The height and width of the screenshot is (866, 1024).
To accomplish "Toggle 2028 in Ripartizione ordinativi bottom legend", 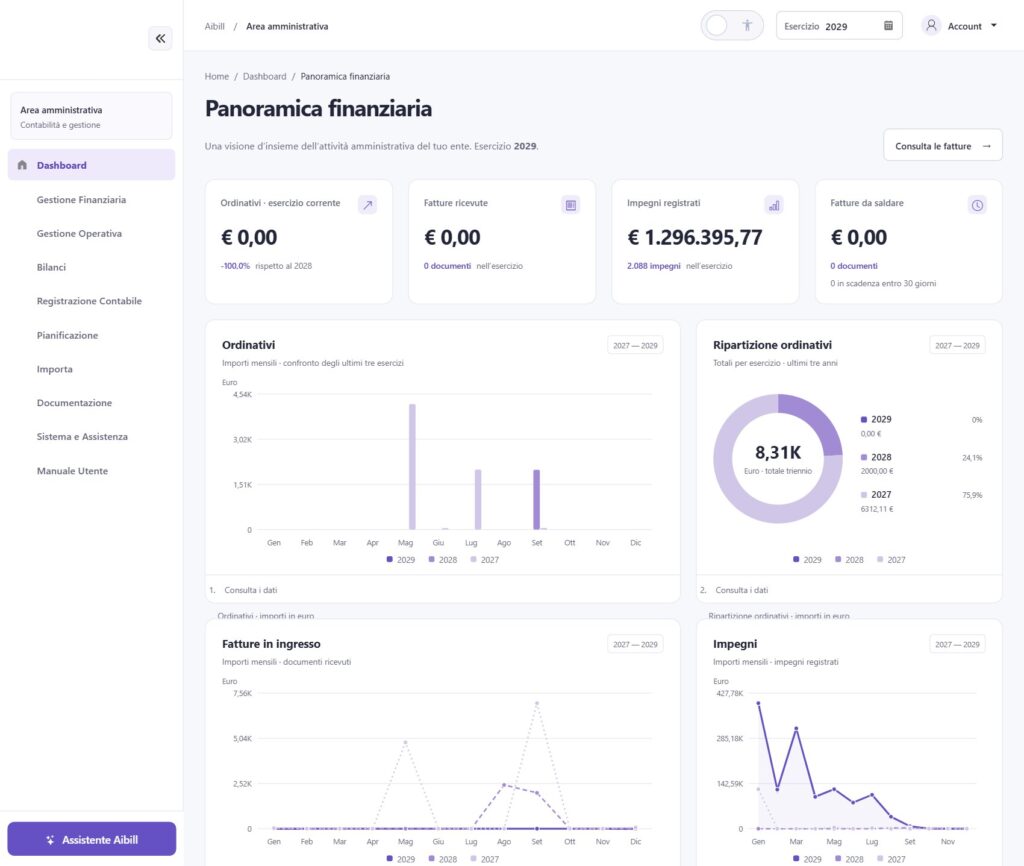I will pos(849,560).
